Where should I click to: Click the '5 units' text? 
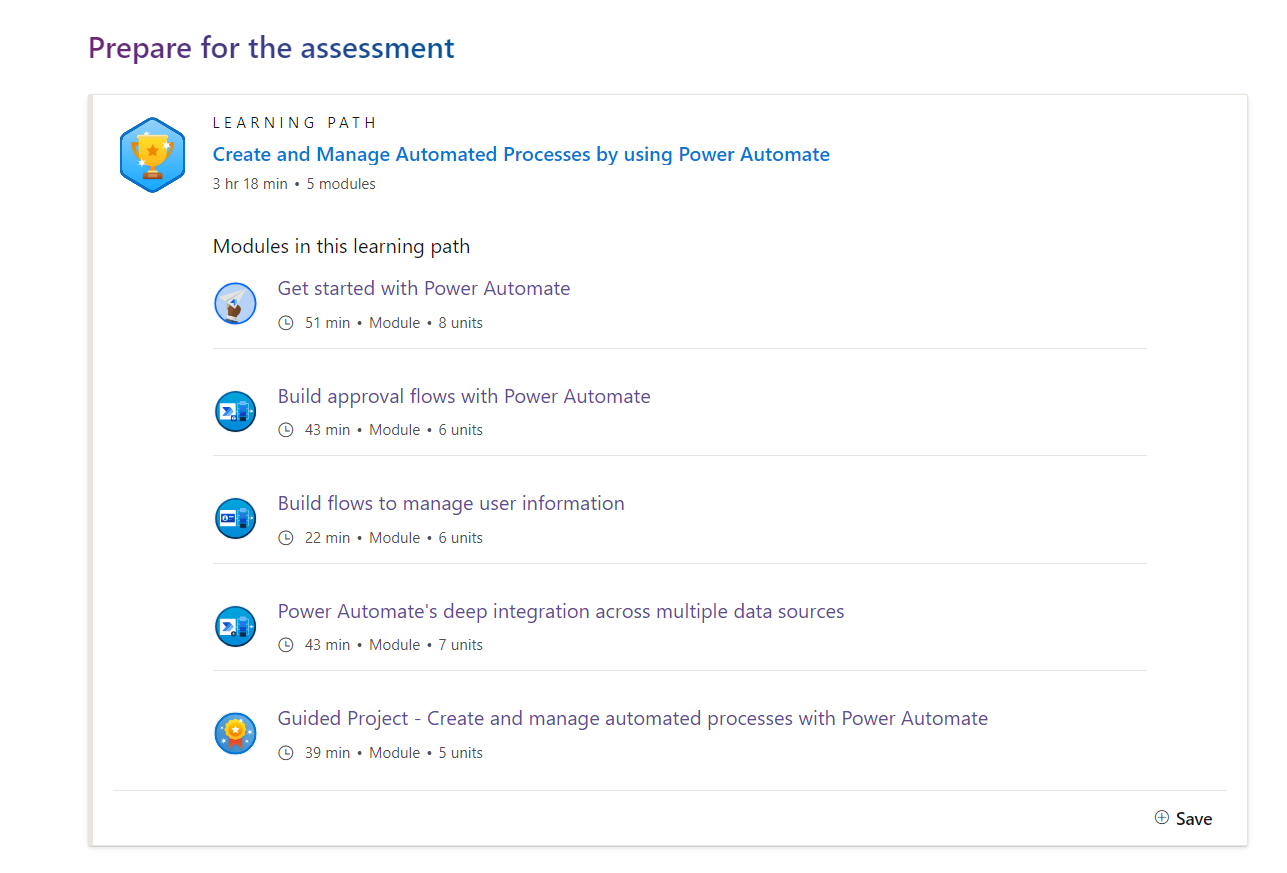[461, 753]
